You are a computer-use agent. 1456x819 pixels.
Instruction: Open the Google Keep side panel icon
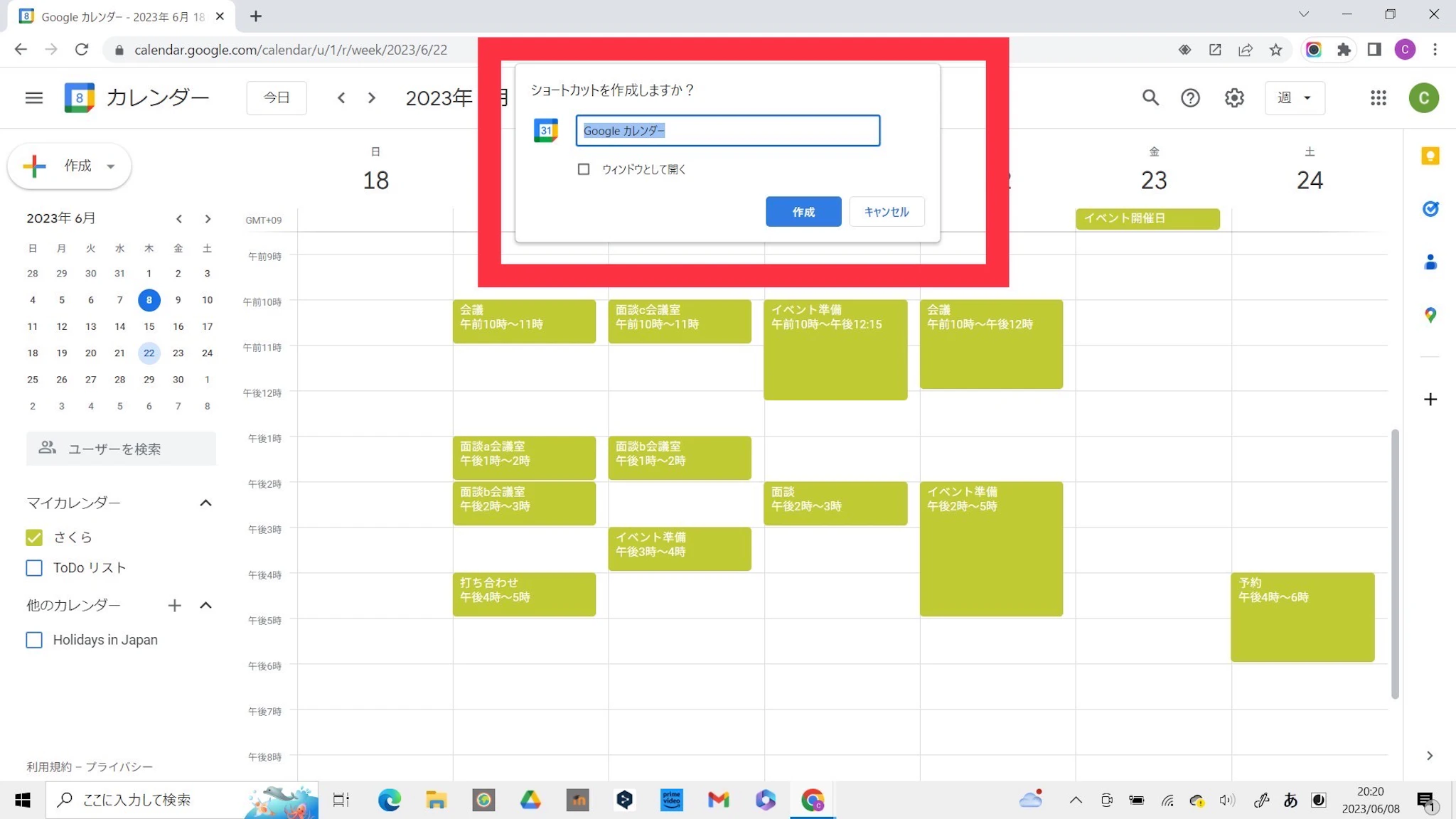[x=1430, y=156]
